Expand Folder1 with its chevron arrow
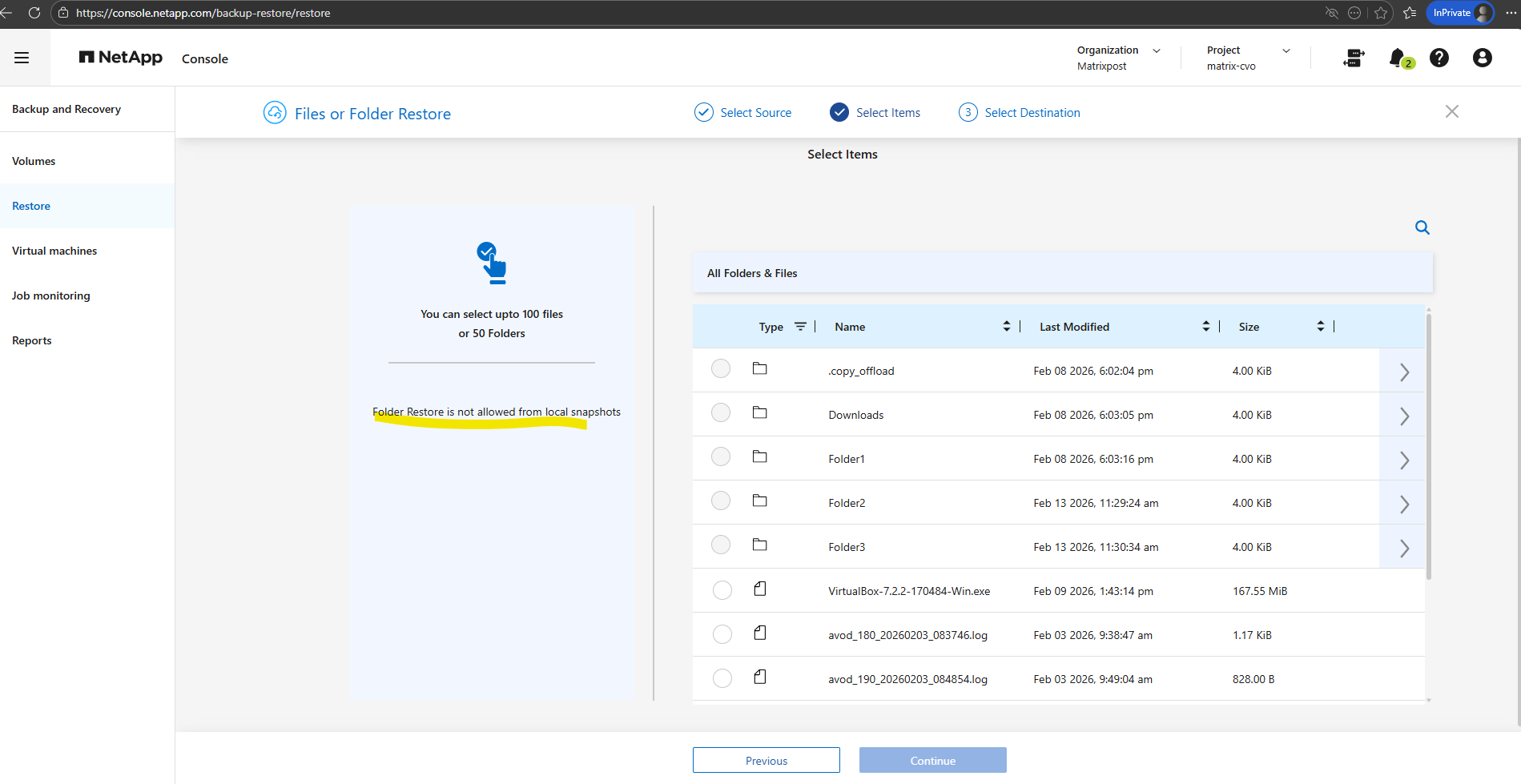 click(1403, 460)
